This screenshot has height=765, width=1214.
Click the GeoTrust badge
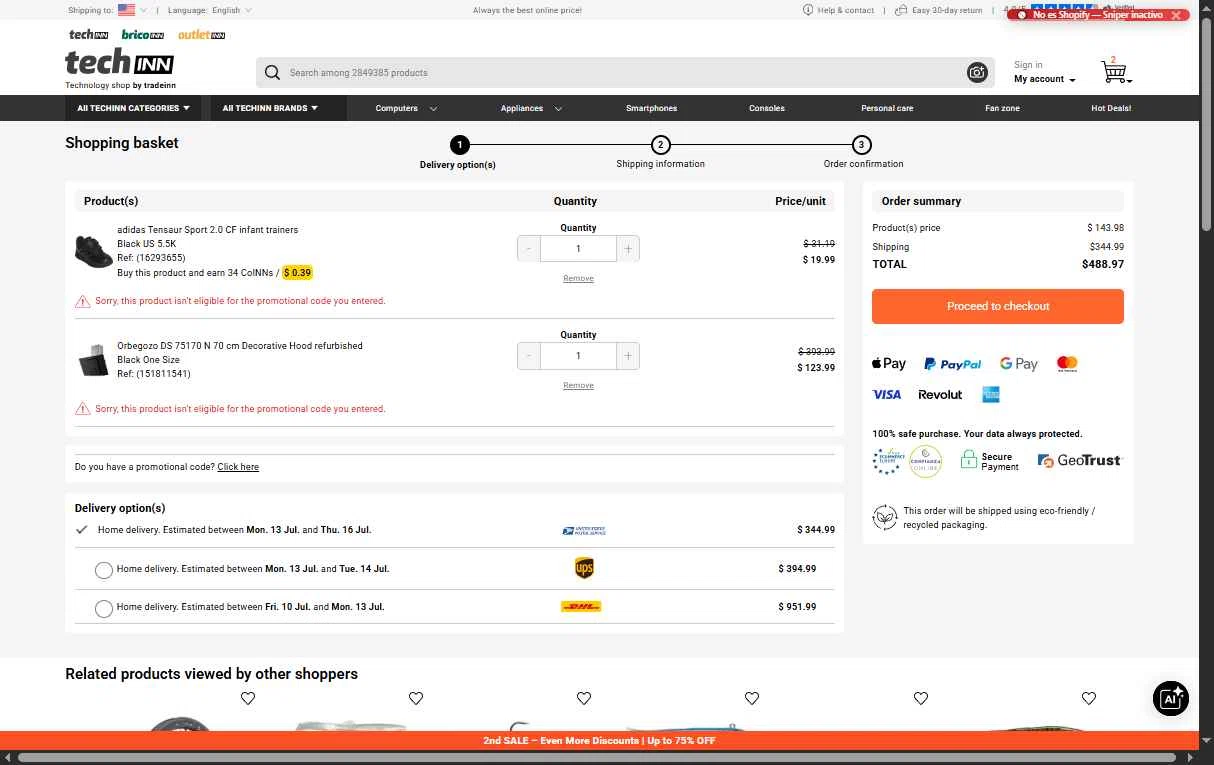point(1080,461)
